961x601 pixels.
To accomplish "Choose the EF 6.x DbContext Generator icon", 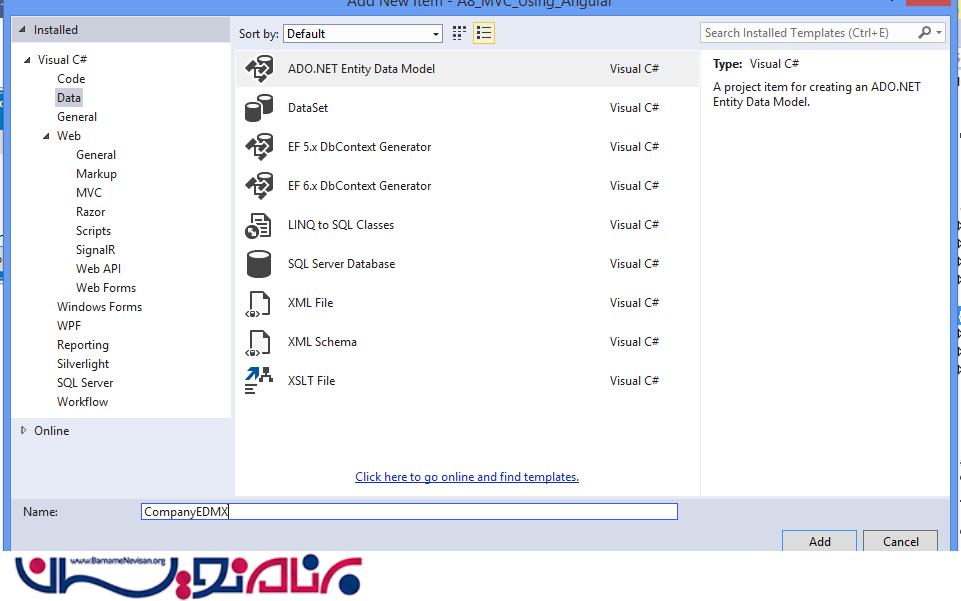I will coord(259,186).
